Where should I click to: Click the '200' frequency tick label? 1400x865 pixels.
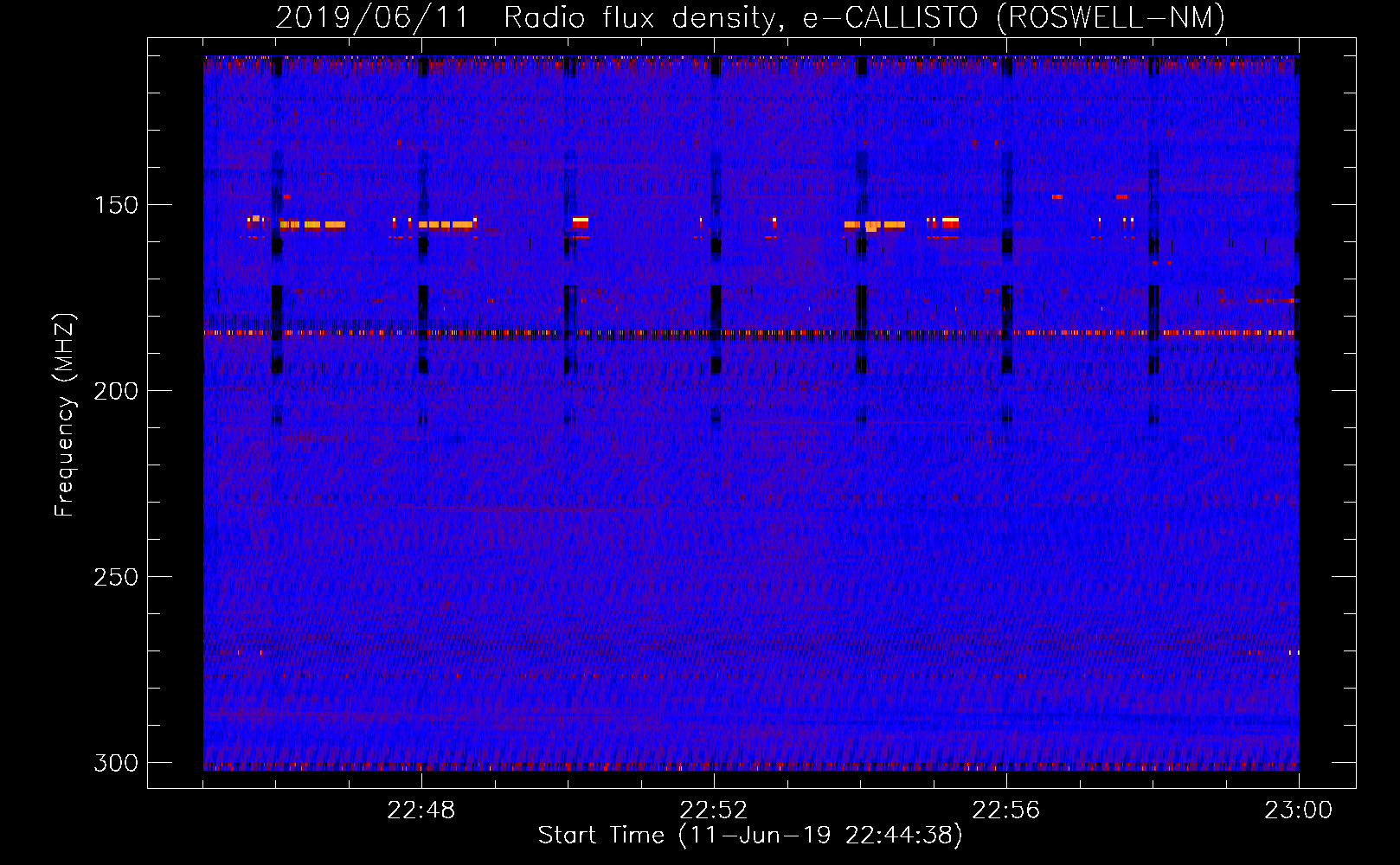pos(116,391)
